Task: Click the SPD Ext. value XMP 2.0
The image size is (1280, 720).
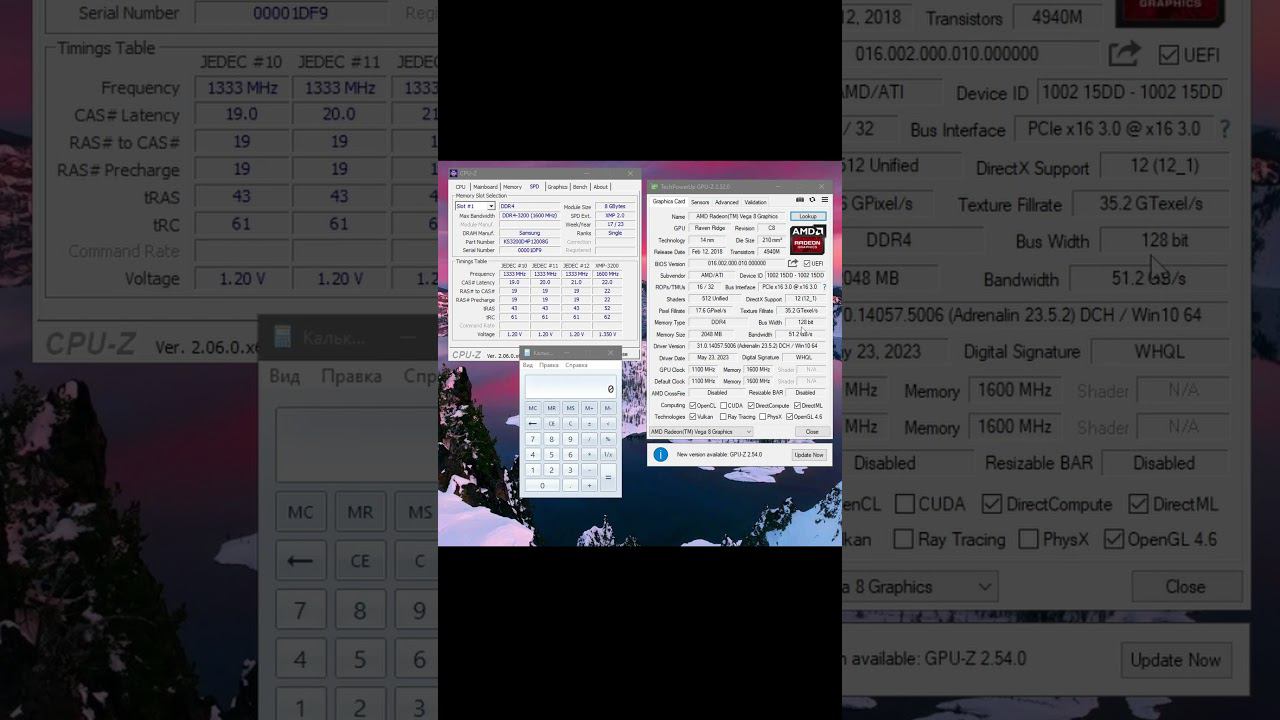Action: click(615, 215)
